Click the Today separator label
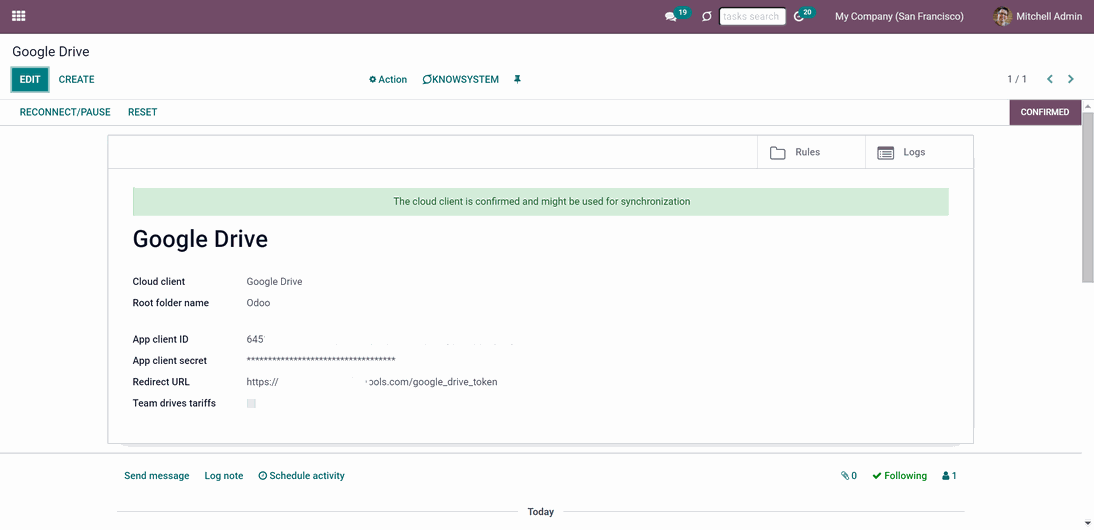 click(x=541, y=512)
